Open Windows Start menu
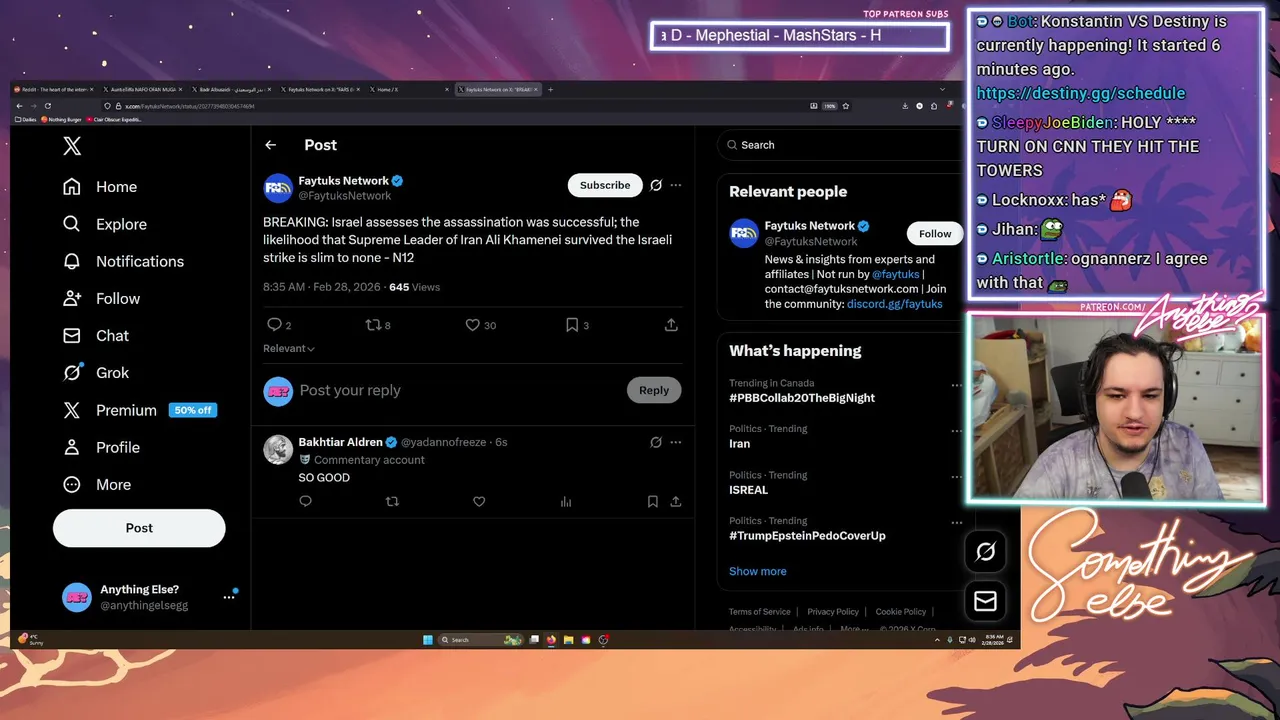Screen dimensions: 1280x720 pos(428,640)
